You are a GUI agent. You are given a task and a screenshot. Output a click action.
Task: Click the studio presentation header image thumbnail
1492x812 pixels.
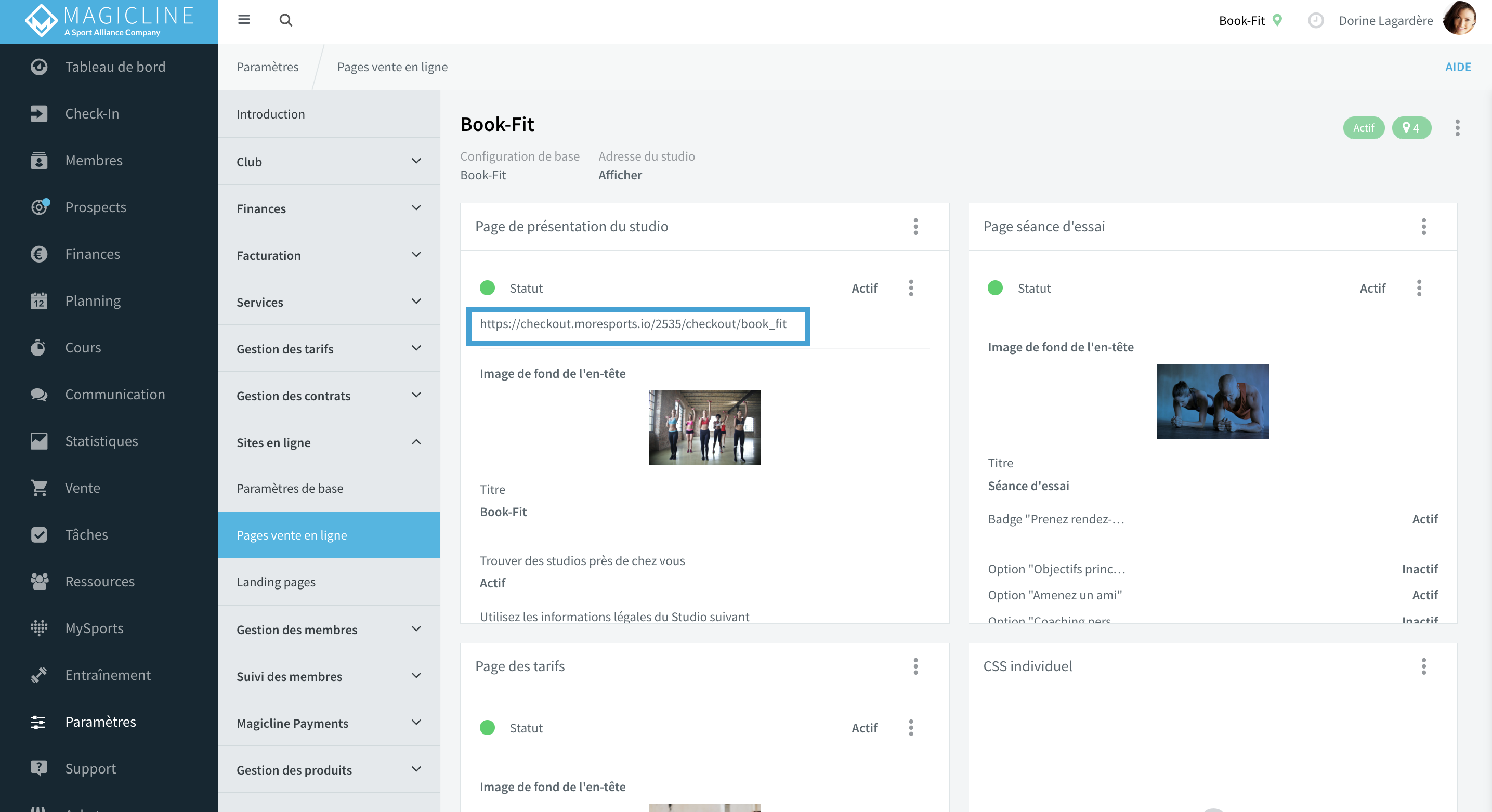pyautogui.click(x=704, y=427)
